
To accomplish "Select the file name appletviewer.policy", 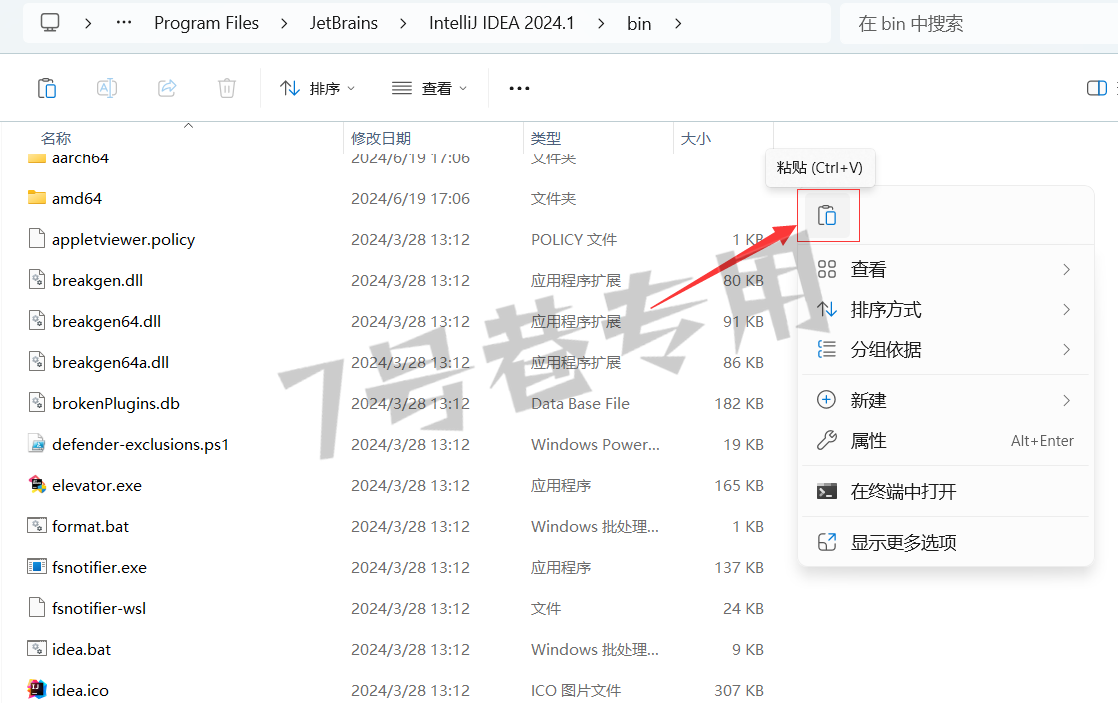I will [x=123, y=240].
